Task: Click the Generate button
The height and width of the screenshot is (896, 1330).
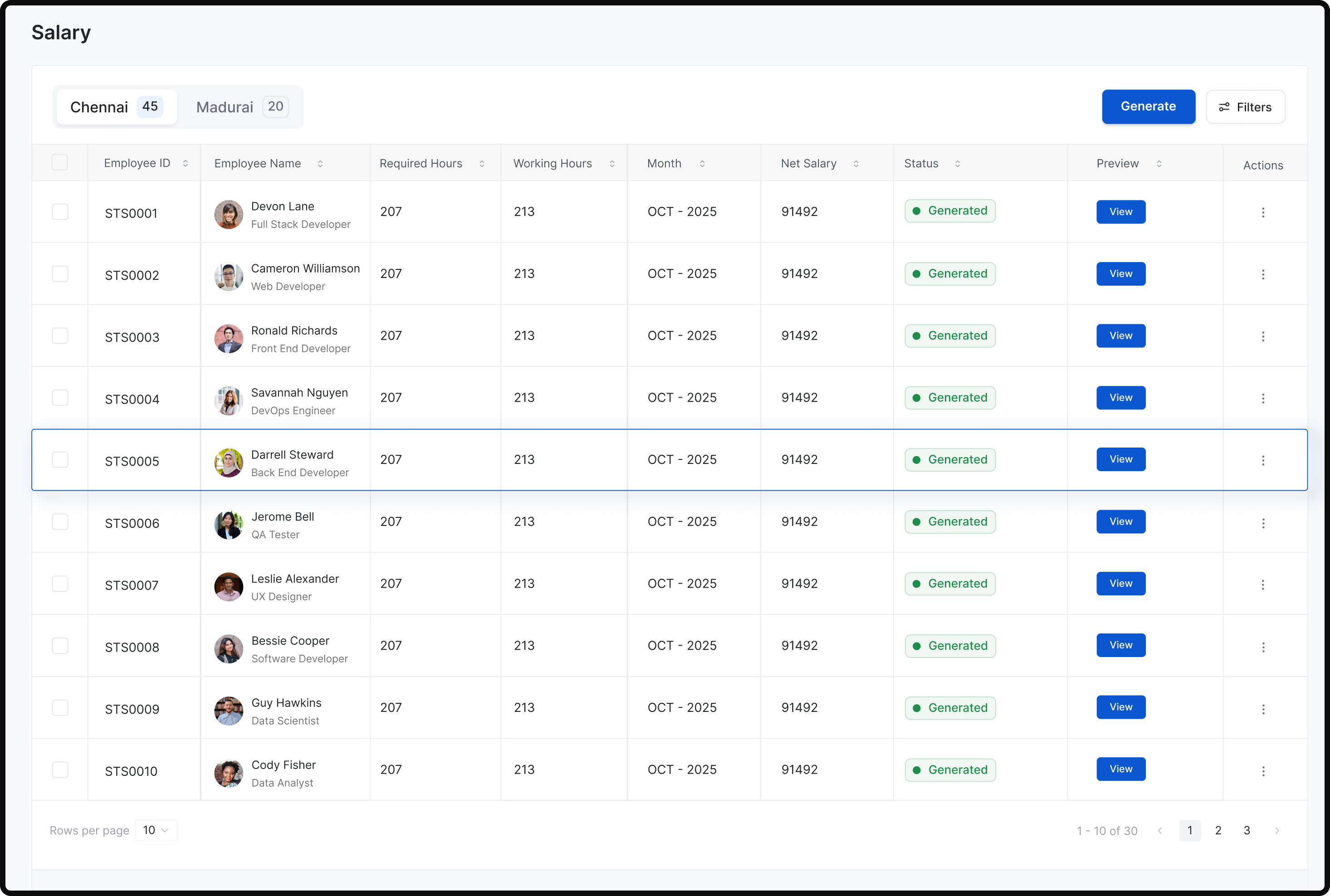Action: click(x=1149, y=107)
